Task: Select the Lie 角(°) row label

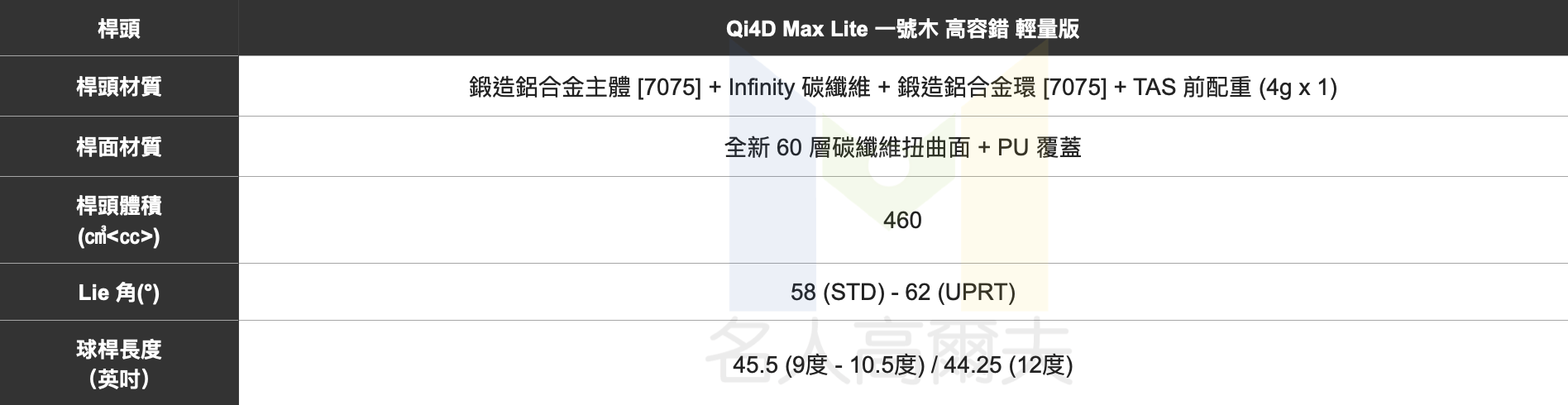Action: click(119, 292)
